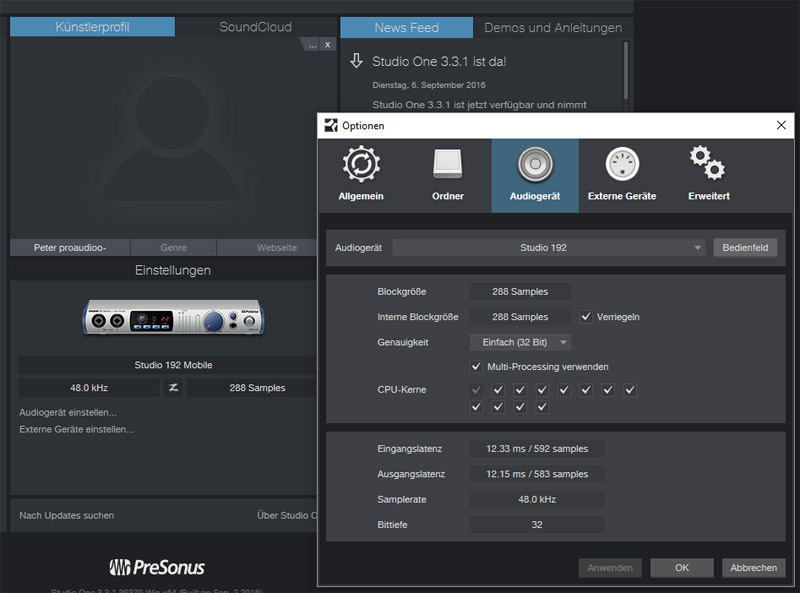
Task: Close the Künstlerprofil panel with x
Action: pyautogui.click(x=327, y=45)
